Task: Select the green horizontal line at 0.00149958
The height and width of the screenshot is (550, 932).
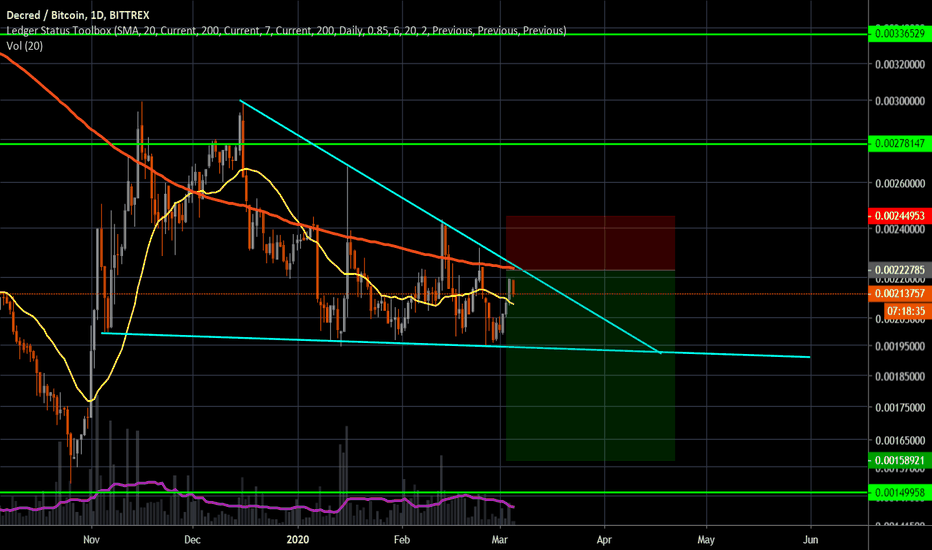Action: (434, 492)
